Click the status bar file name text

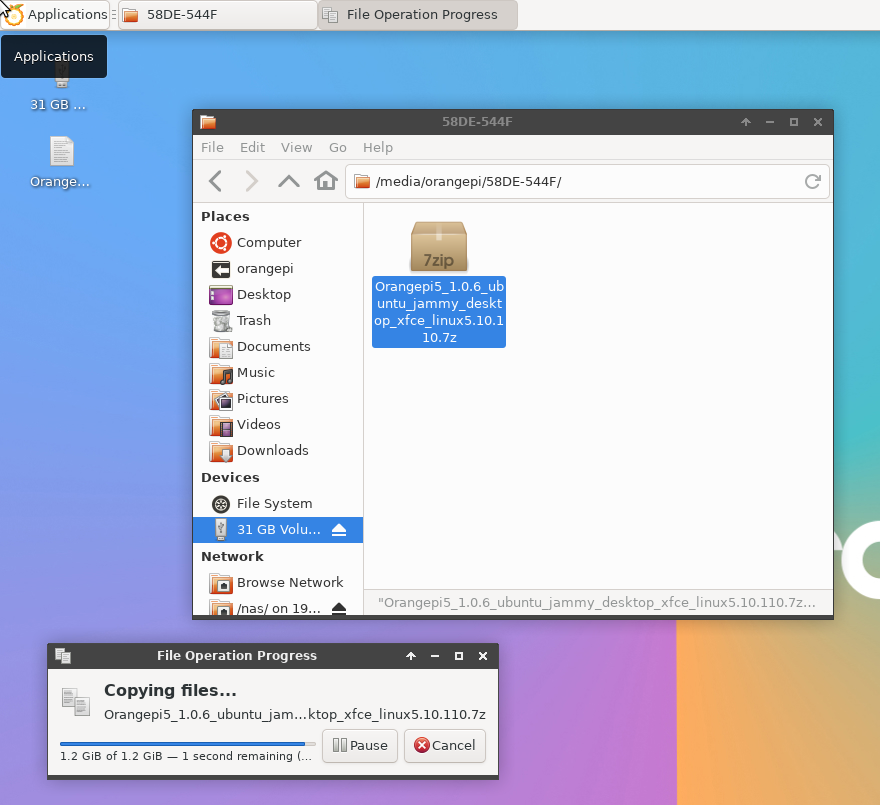tap(596, 602)
